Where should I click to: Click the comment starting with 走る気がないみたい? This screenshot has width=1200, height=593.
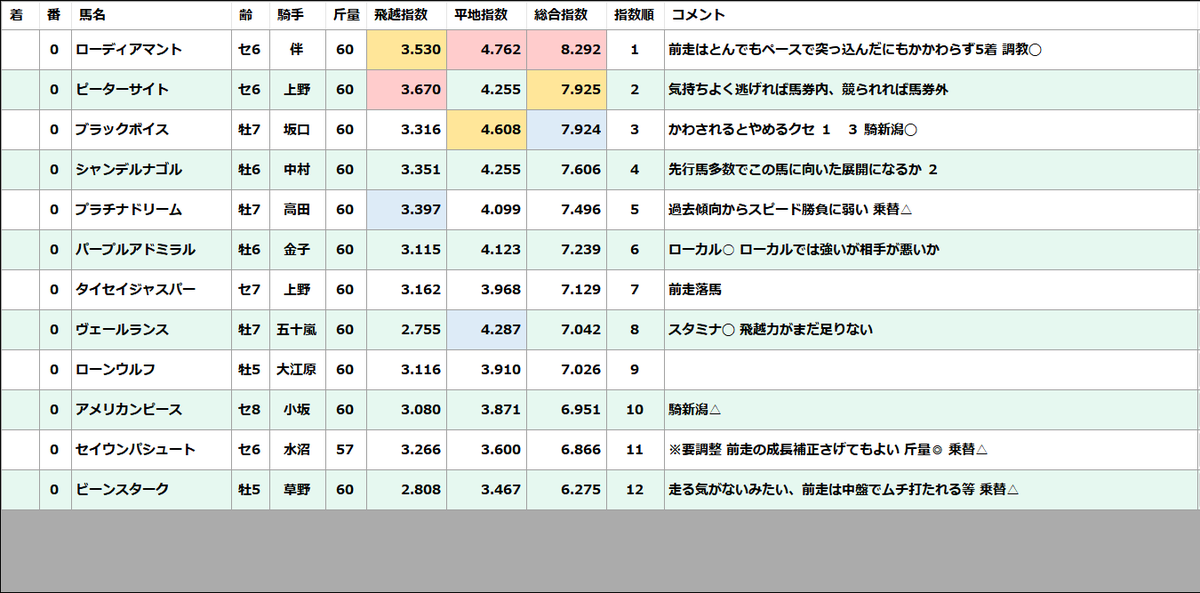pyautogui.click(x=844, y=490)
